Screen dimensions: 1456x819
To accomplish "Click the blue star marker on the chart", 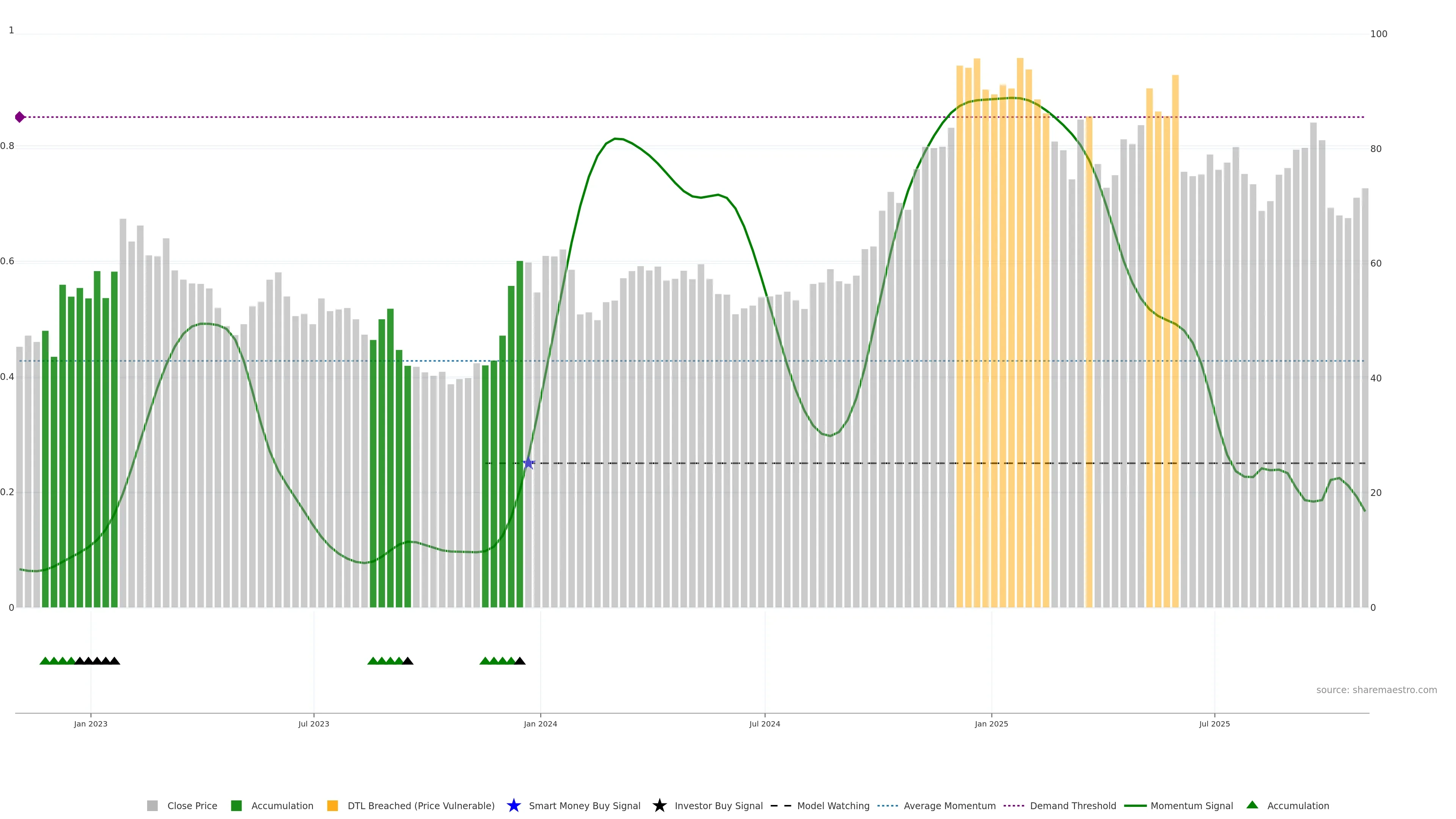I will (529, 463).
